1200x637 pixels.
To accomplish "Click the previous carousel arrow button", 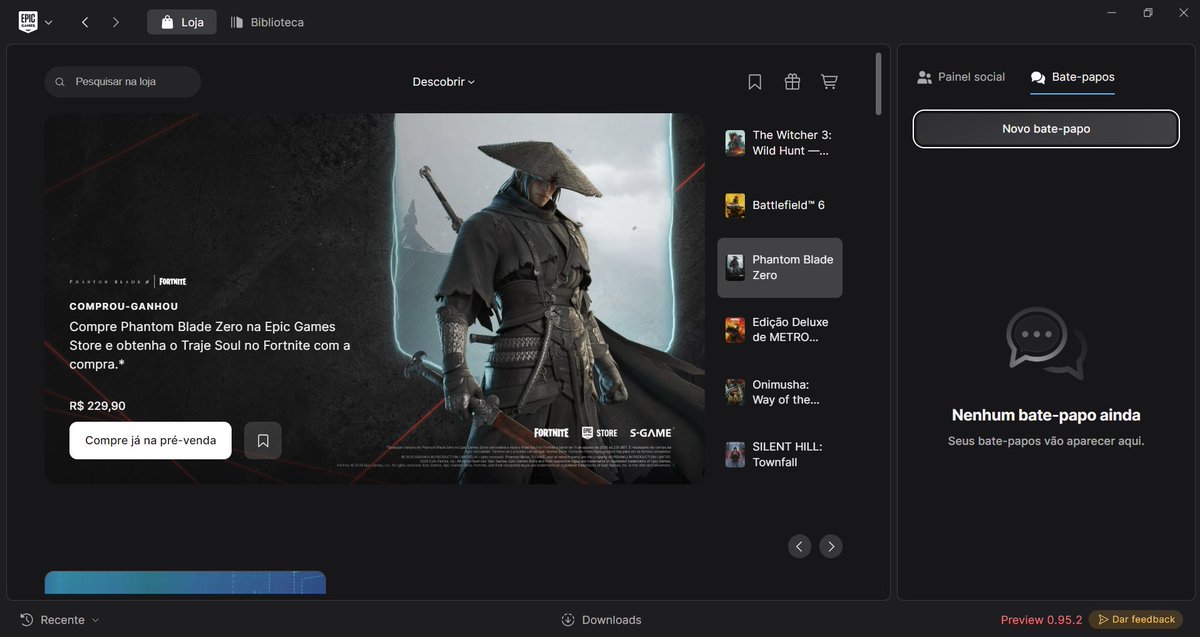I will point(798,546).
